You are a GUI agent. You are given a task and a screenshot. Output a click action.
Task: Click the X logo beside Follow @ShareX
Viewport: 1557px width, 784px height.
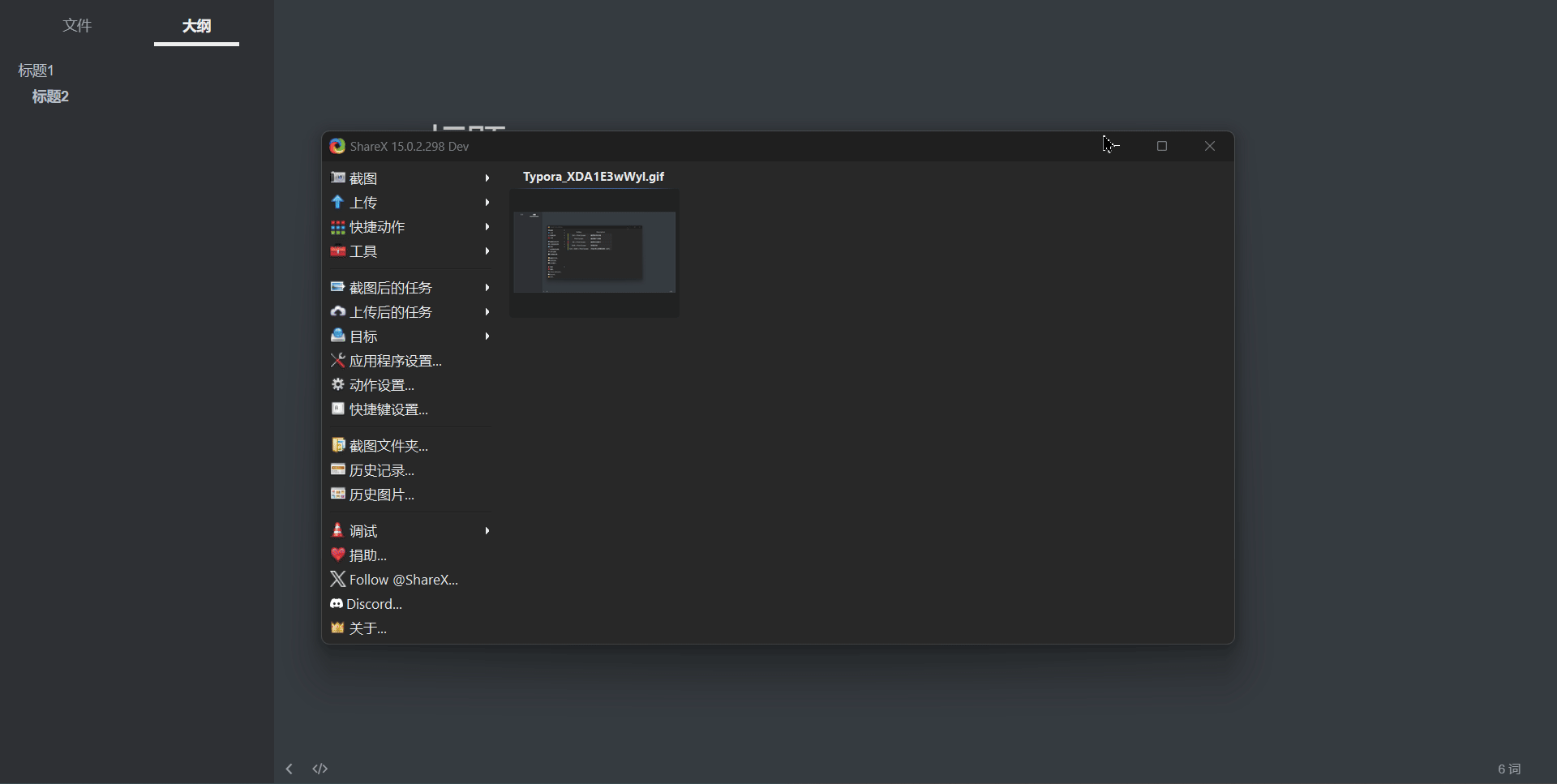point(337,579)
